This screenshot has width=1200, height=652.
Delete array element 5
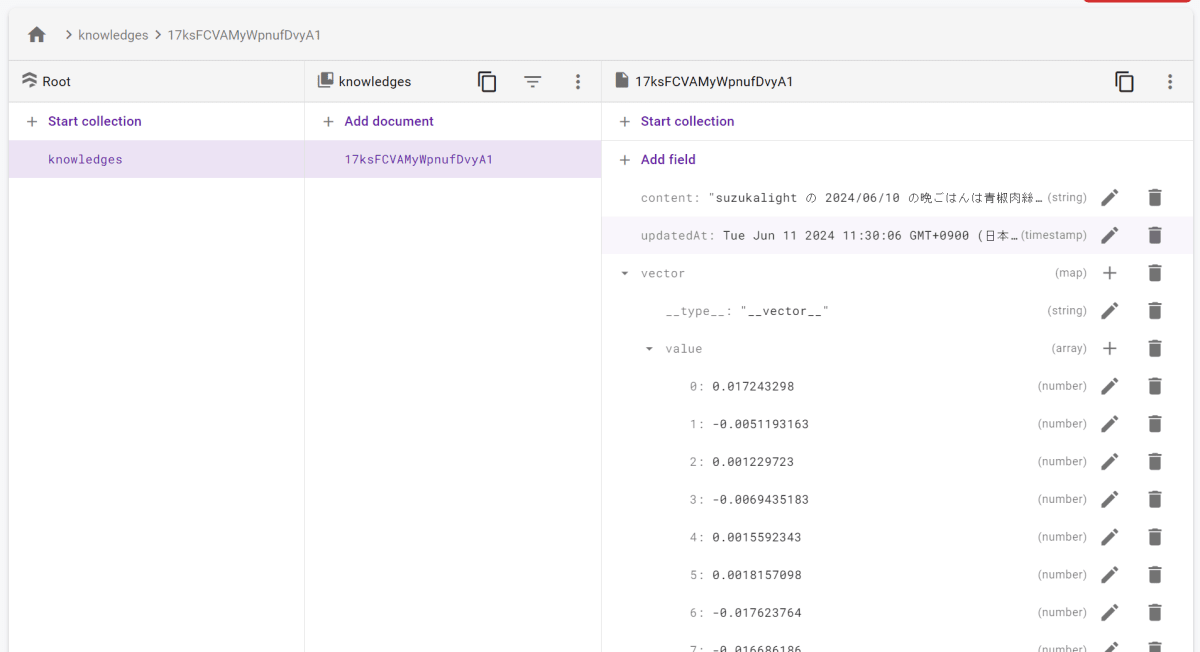point(1155,575)
